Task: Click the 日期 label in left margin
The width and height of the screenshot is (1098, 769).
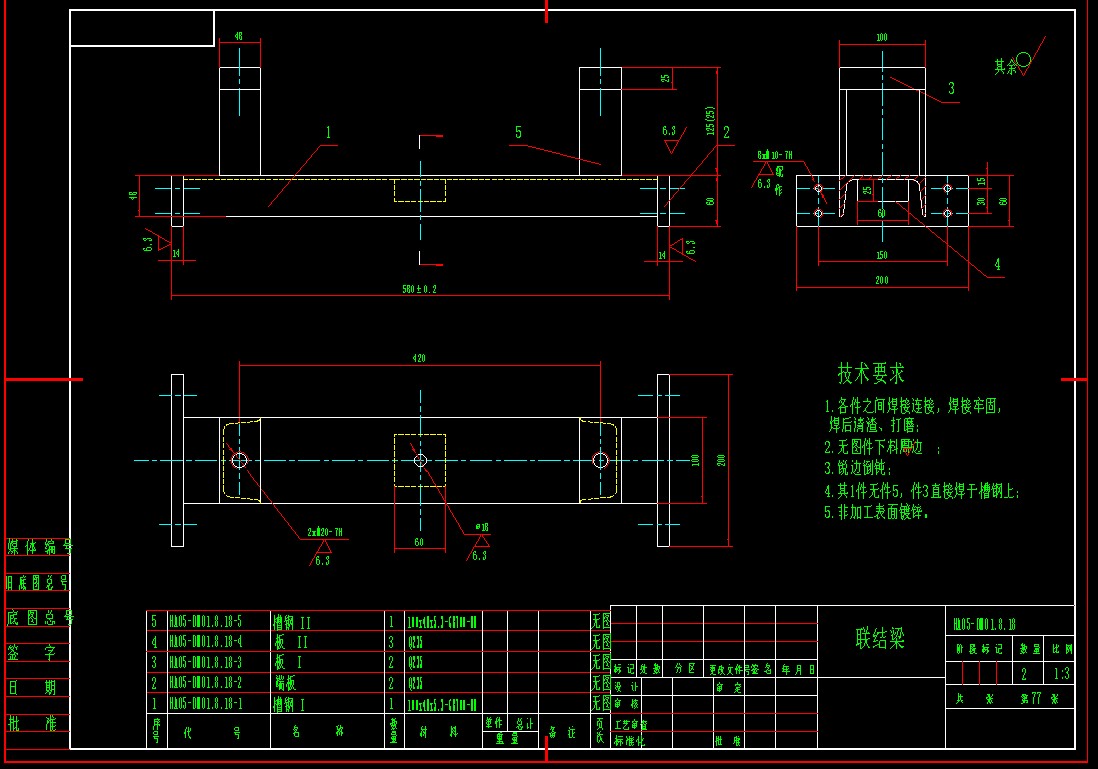Action: (32, 688)
